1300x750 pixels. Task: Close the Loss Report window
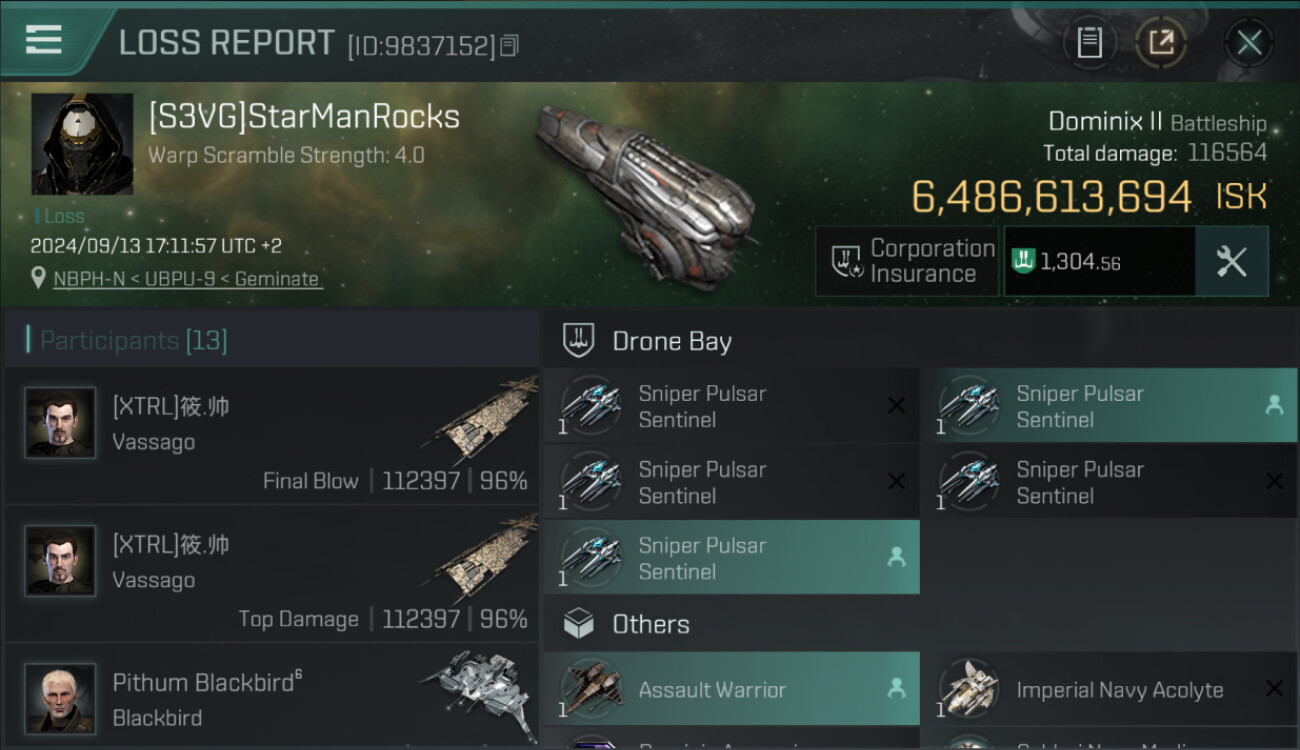(x=1249, y=43)
